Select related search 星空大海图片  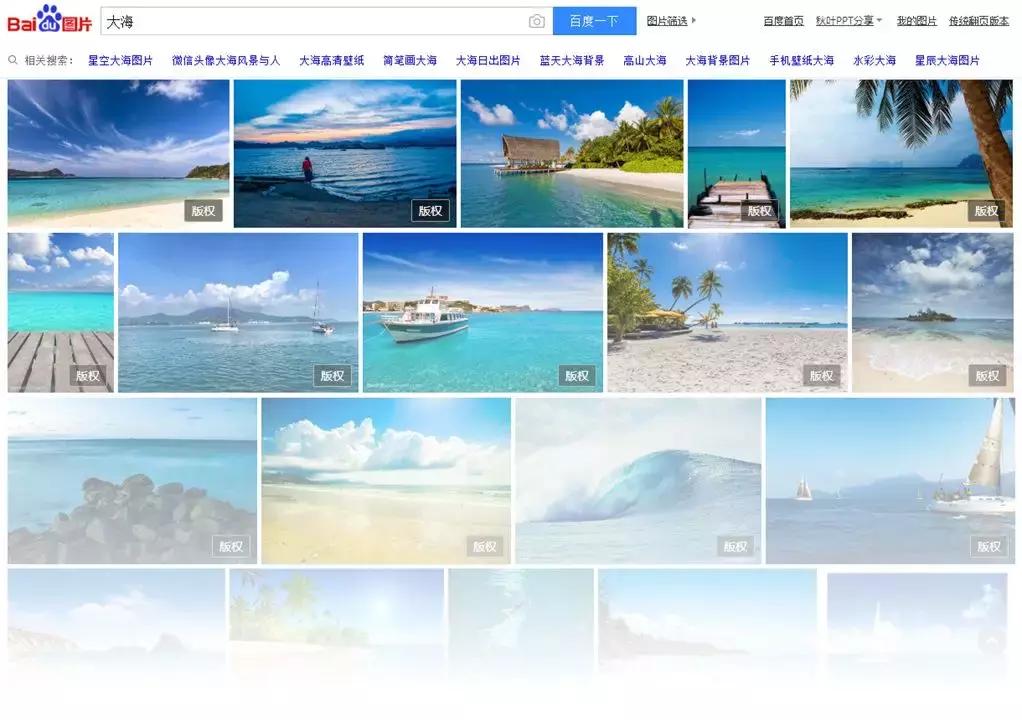coord(120,60)
